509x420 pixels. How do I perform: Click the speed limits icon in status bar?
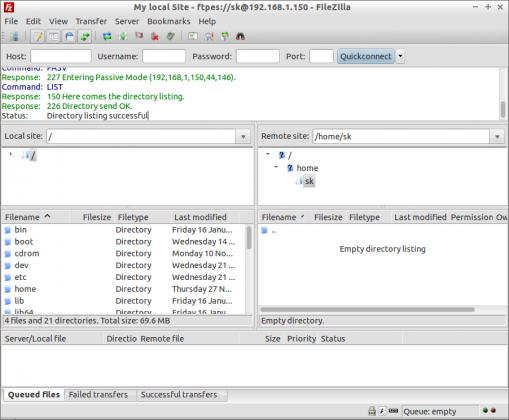tap(382, 411)
